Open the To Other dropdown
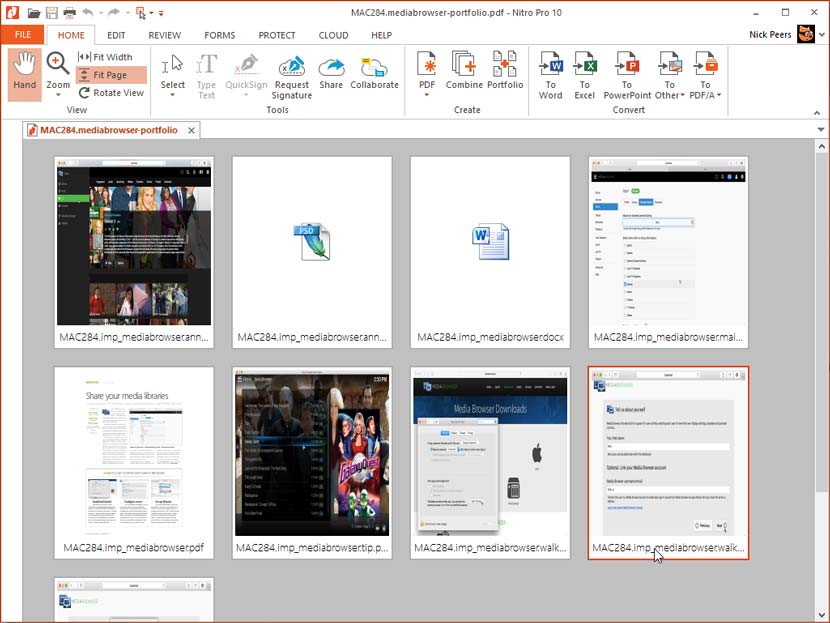 pos(667,96)
